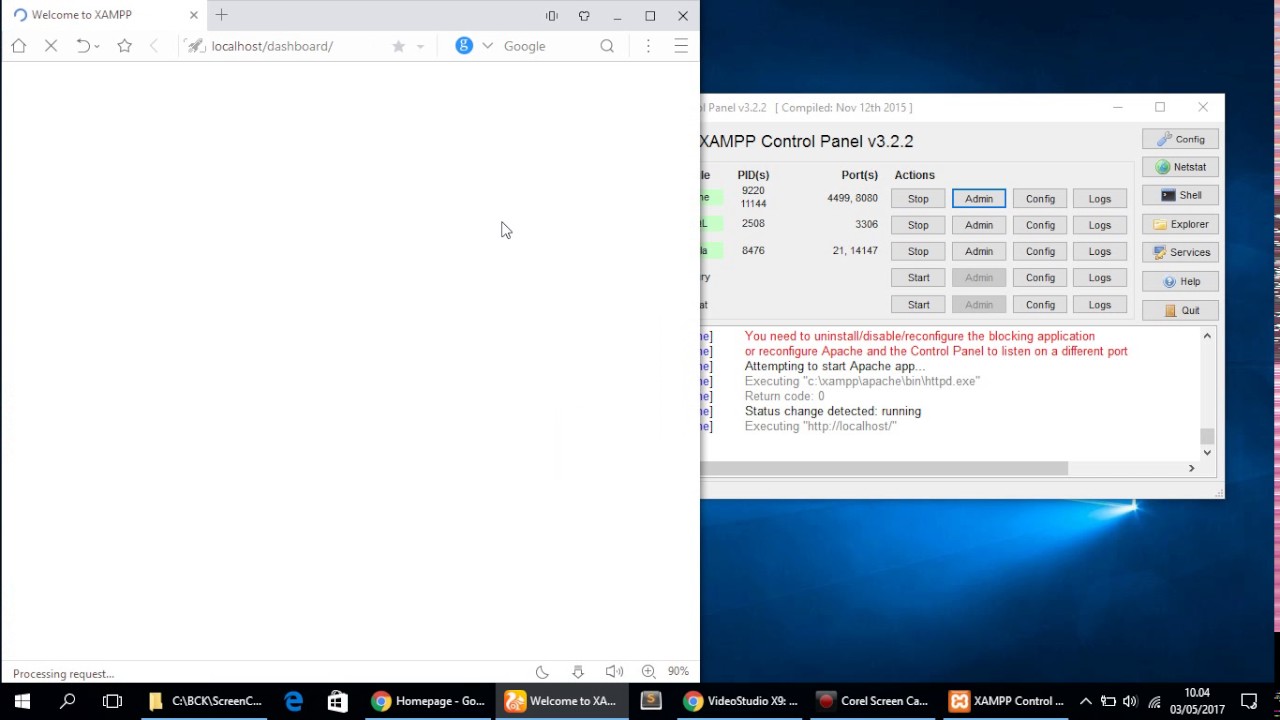Open Windows notification center
This screenshot has height=720, width=1280.
pos(1248,701)
